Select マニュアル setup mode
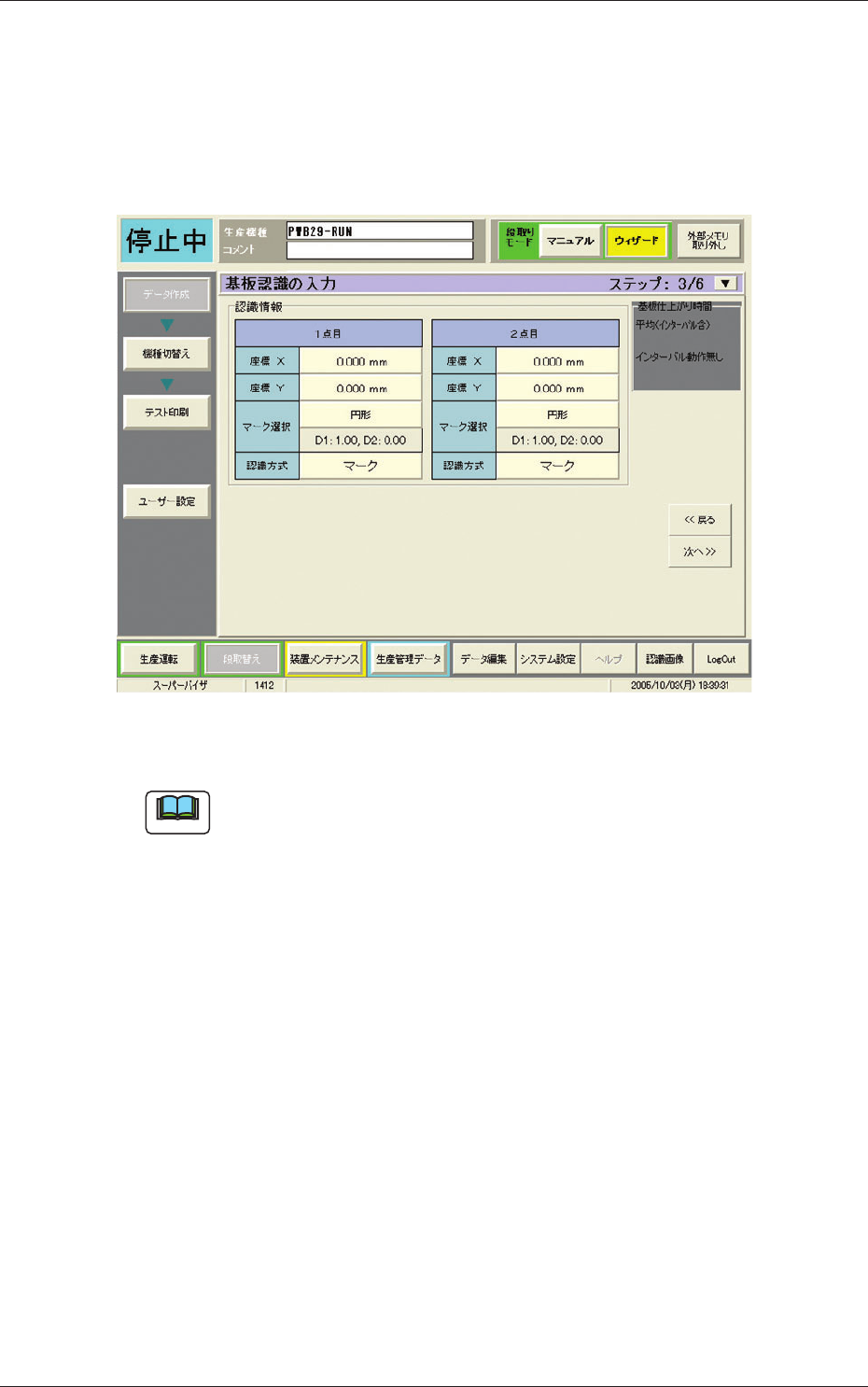The image size is (868, 1387). [x=570, y=241]
